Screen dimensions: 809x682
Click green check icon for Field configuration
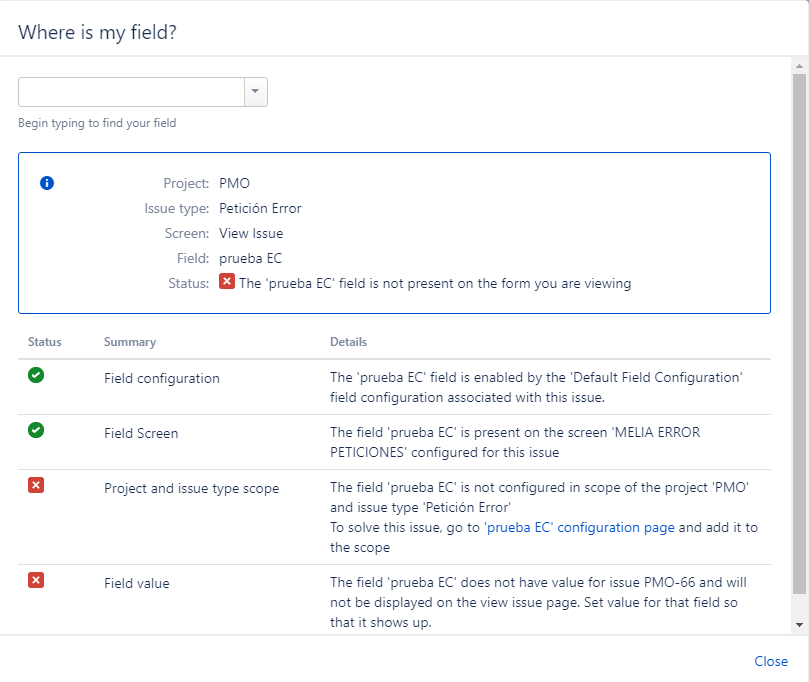[36, 375]
